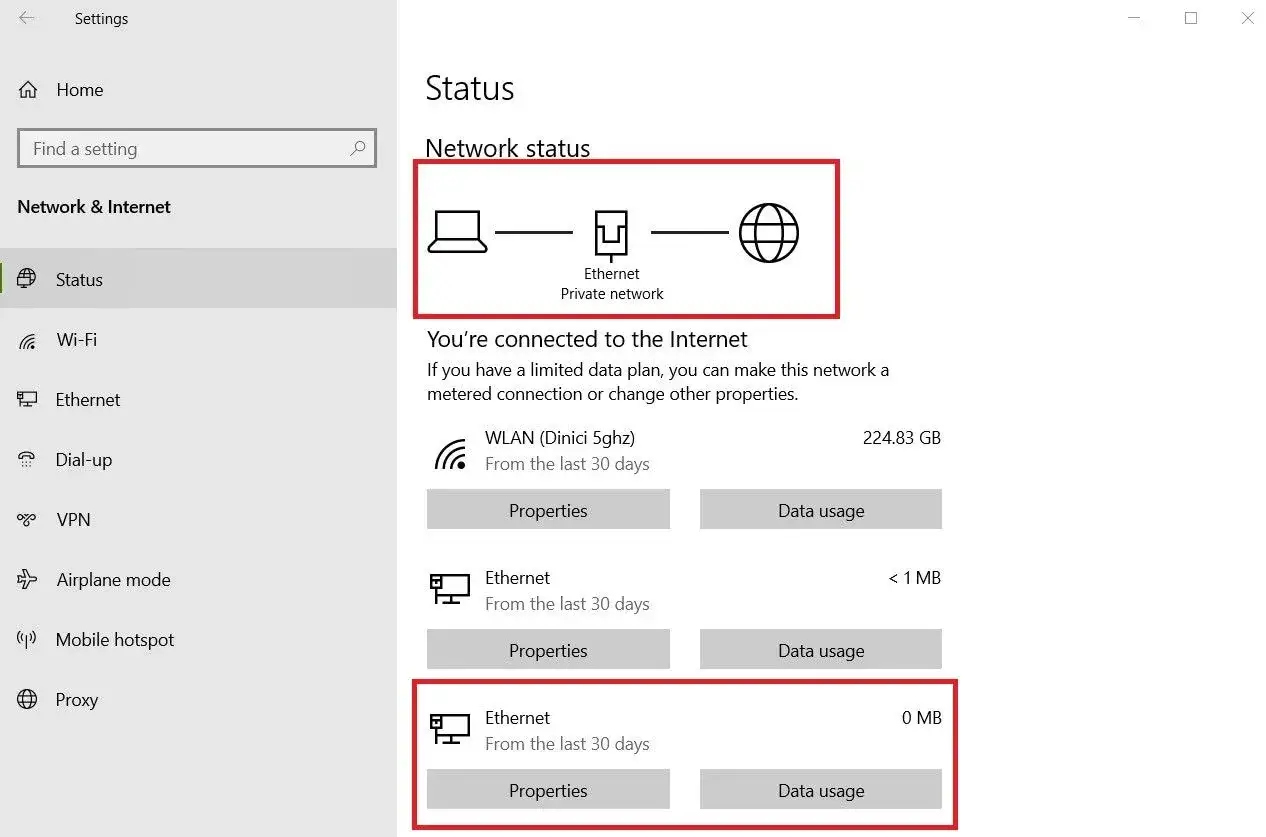Click the Network status heading
Image resolution: width=1266 pixels, height=837 pixels.
pyautogui.click(x=507, y=148)
